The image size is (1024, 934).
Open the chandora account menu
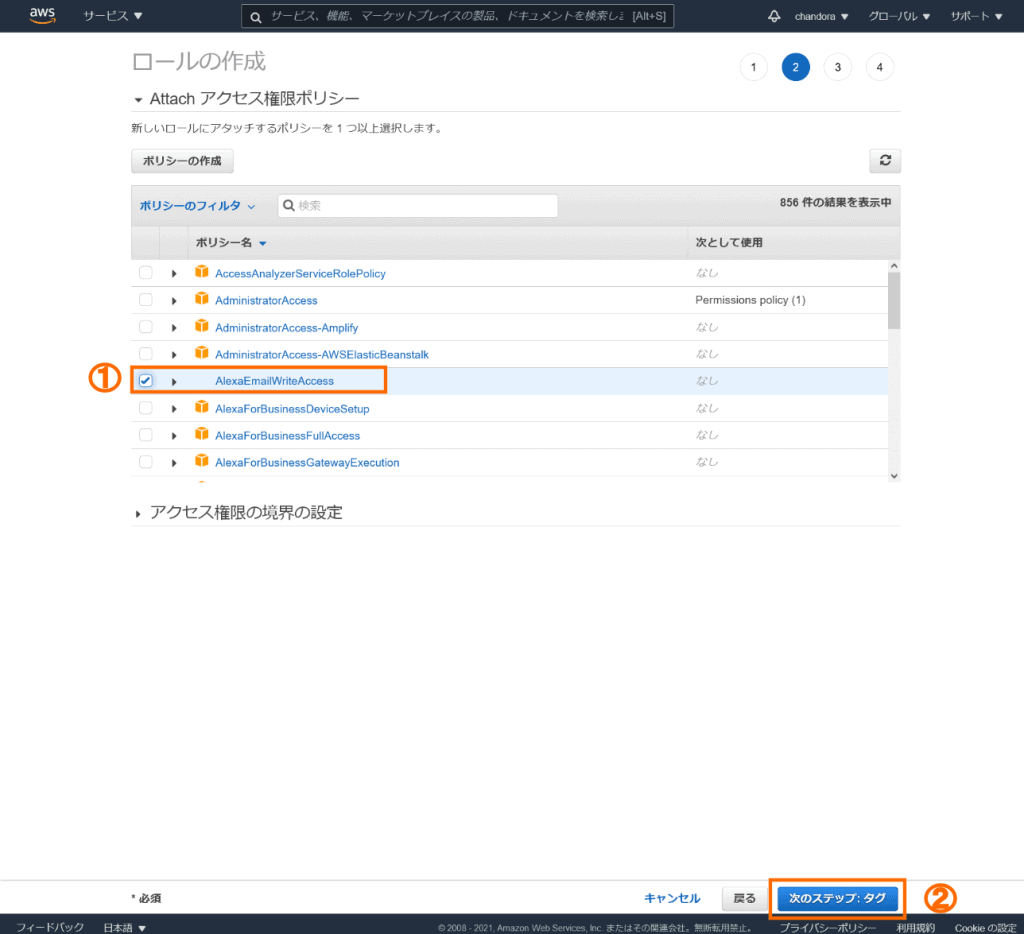click(x=821, y=16)
